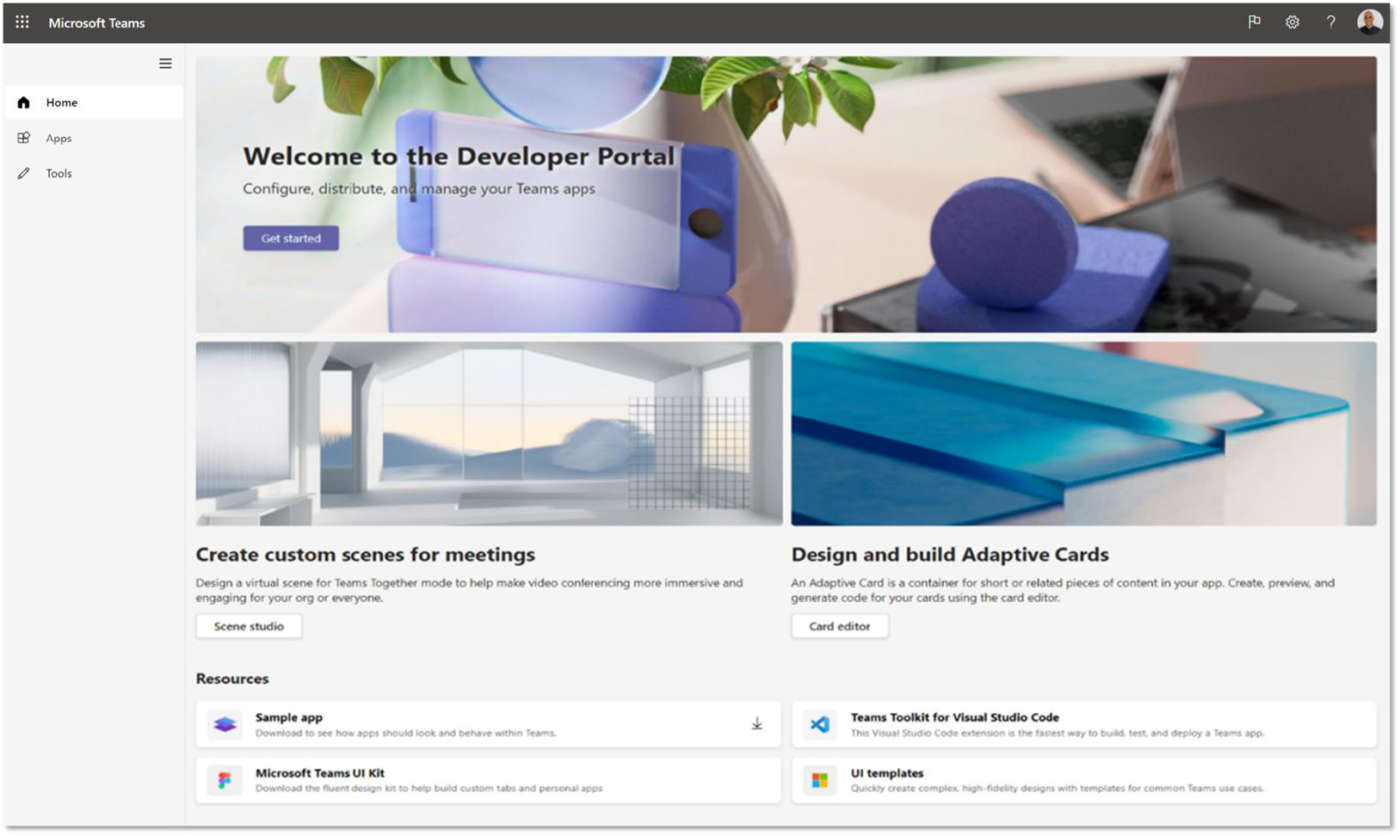This screenshot has width=1400, height=836.
Task: Click the feedback flag icon
Action: point(1254,21)
